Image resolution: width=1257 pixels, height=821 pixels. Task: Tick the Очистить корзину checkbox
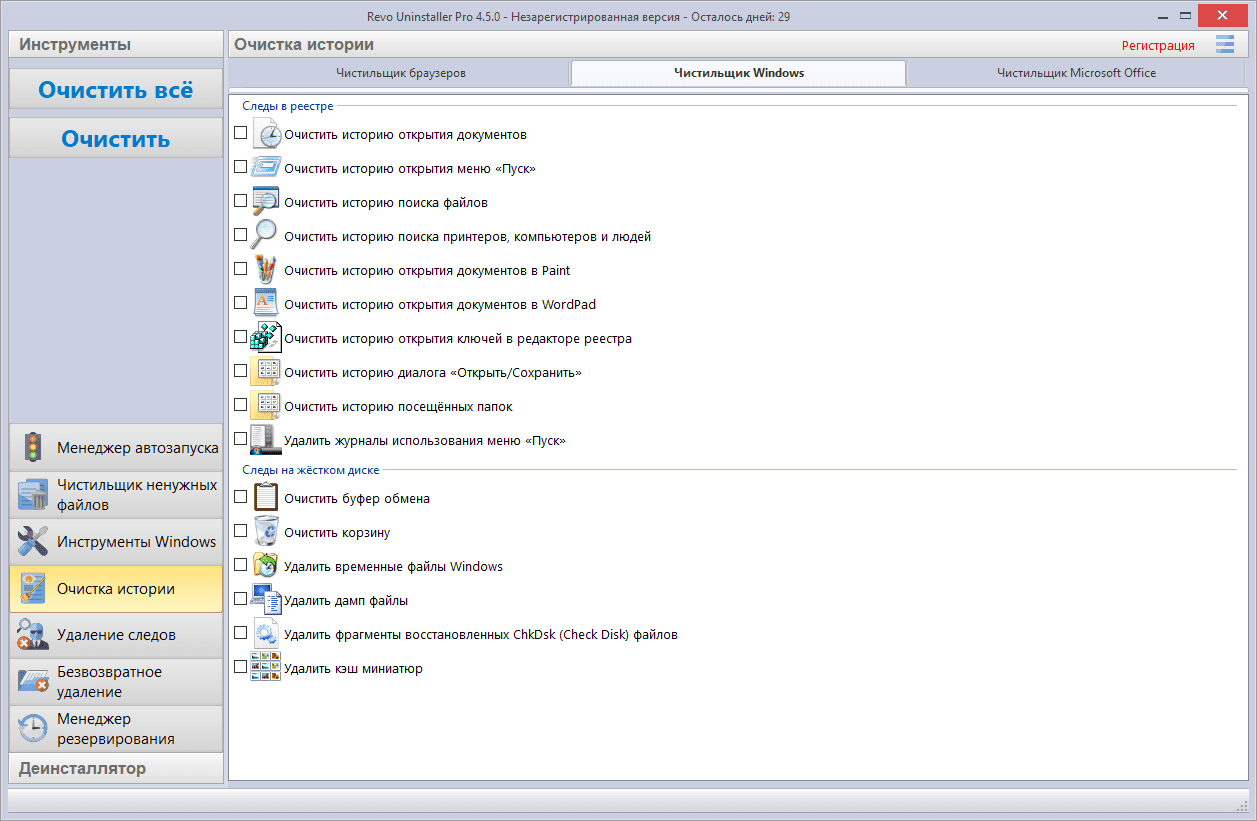pos(240,530)
